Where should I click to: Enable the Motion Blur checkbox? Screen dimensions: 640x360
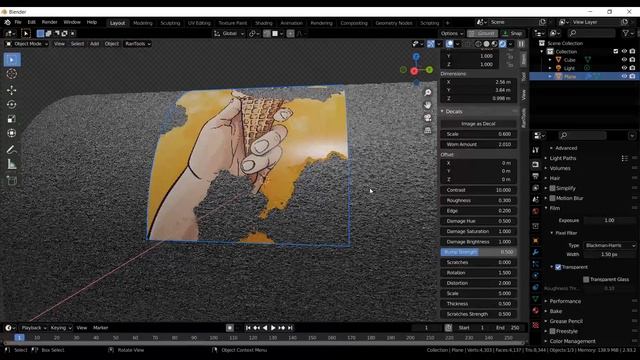pyautogui.click(x=552, y=198)
